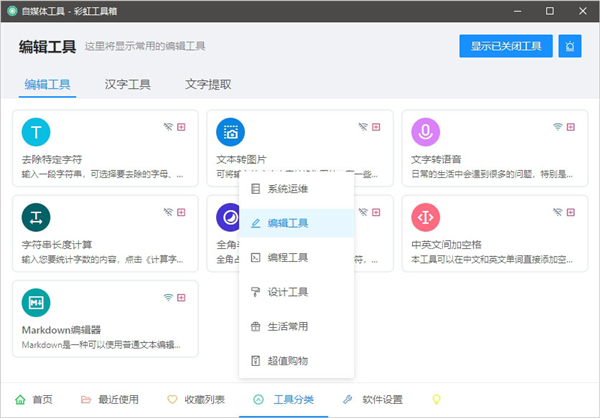Screen dimensions: 600x418
Task: Switch to the 文字提取 tab
Action: pos(208,85)
